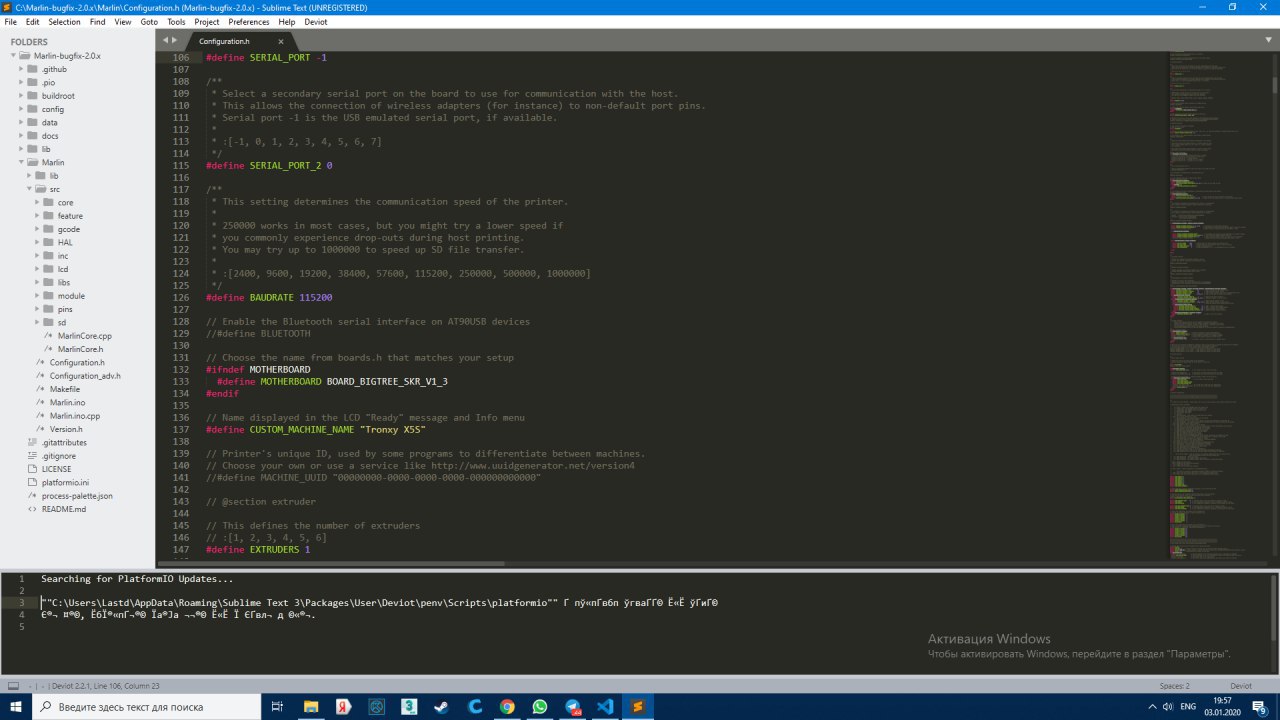Open the File menu
The width and height of the screenshot is (1280, 720).
coord(11,21)
